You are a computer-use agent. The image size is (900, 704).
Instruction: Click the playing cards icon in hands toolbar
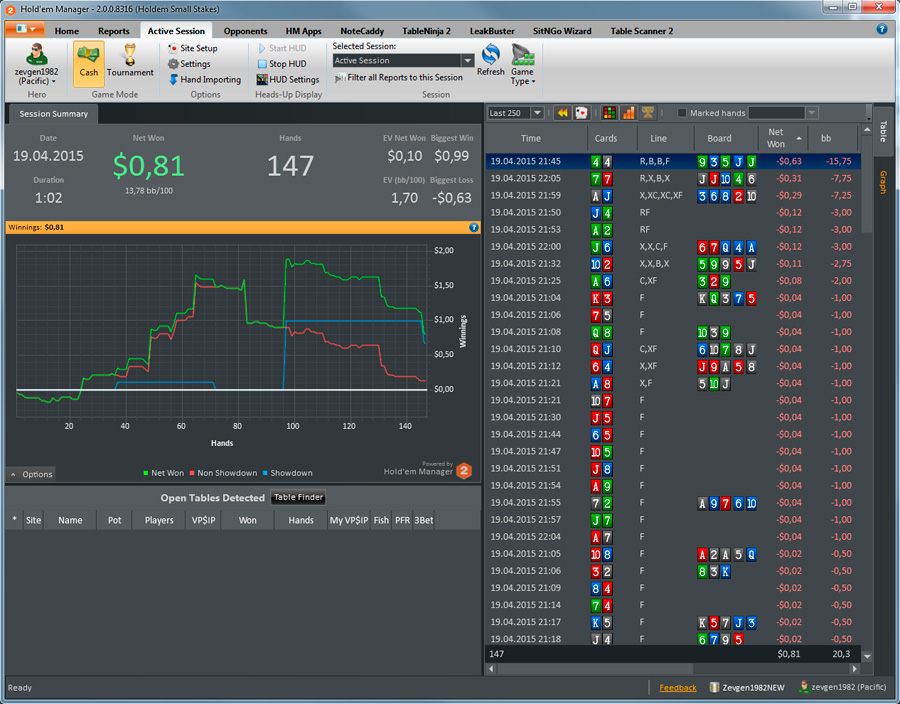(581, 113)
